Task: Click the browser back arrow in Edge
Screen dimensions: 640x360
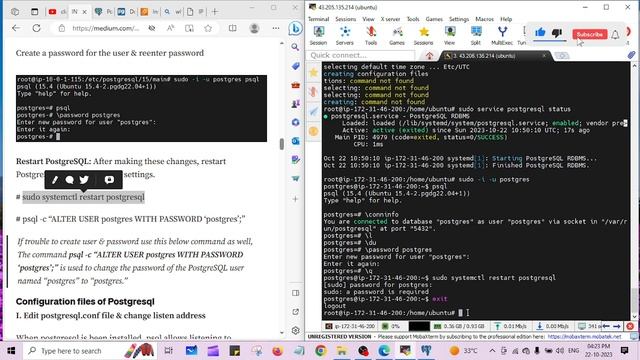Action: (x=16, y=28)
